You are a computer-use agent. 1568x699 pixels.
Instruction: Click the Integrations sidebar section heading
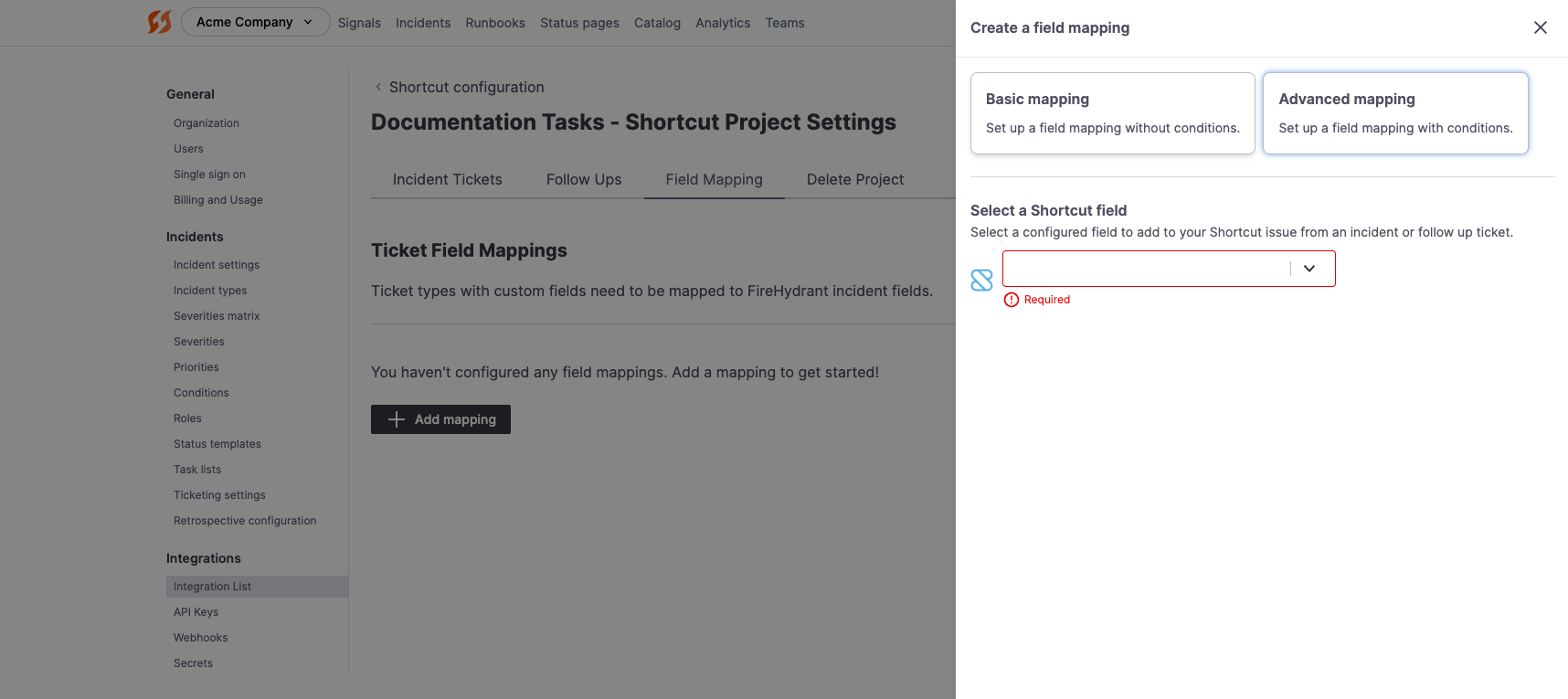tap(204, 558)
